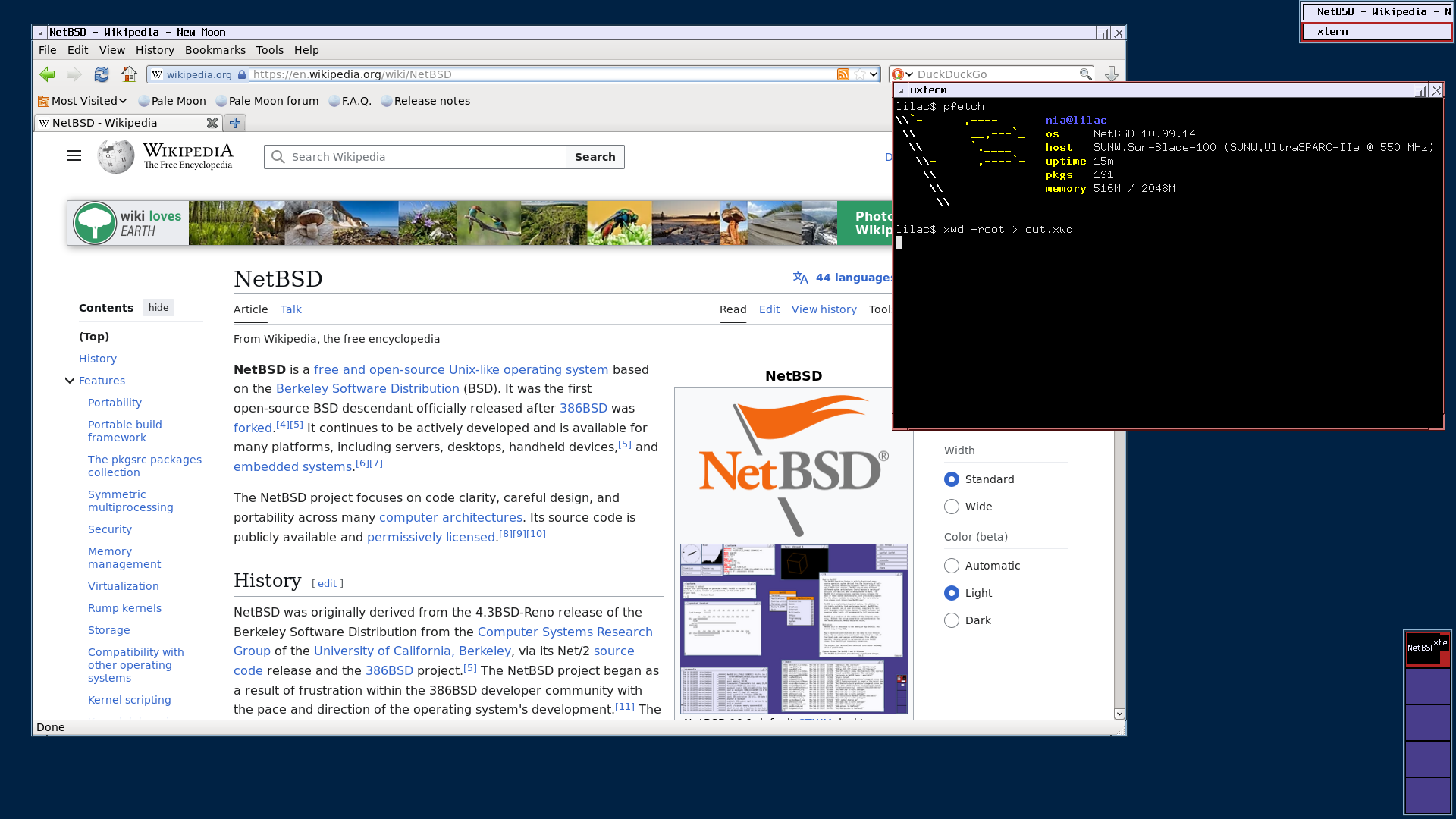
Task: Select the xterm entry in window list
Action: [1376, 32]
